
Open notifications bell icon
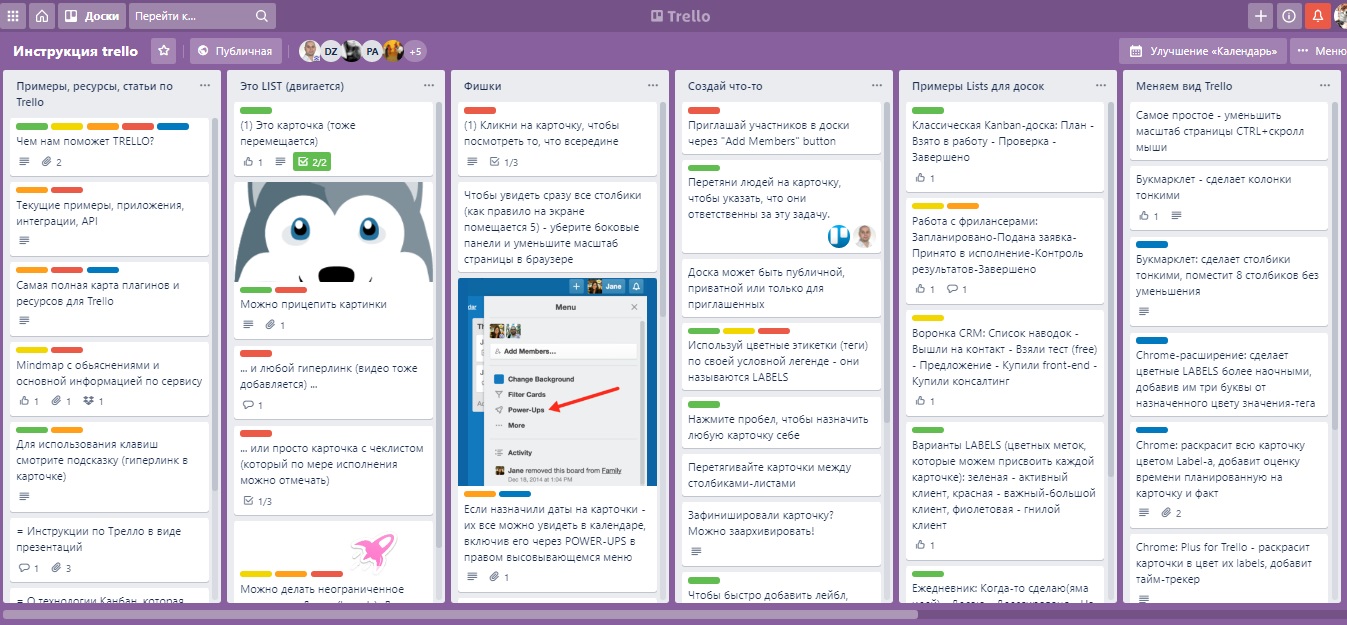pyautogui.click(x=1317, y=16)
